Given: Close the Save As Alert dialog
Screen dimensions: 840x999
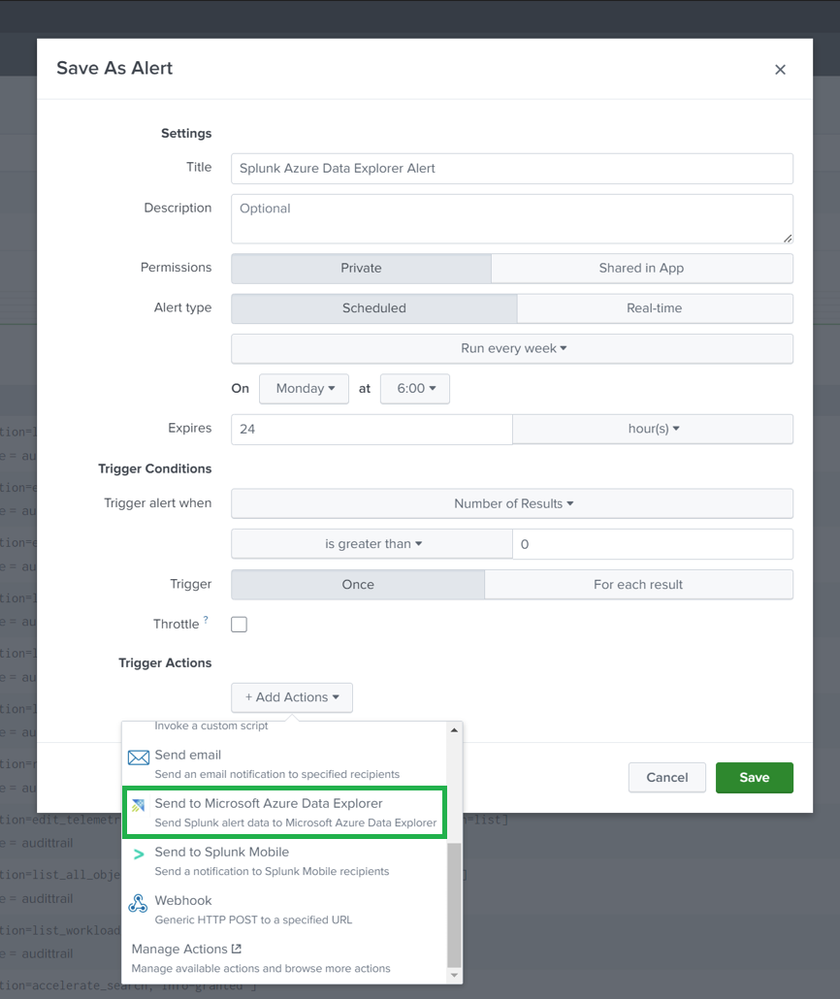Looking at the screenshot, I should [780, 69].
